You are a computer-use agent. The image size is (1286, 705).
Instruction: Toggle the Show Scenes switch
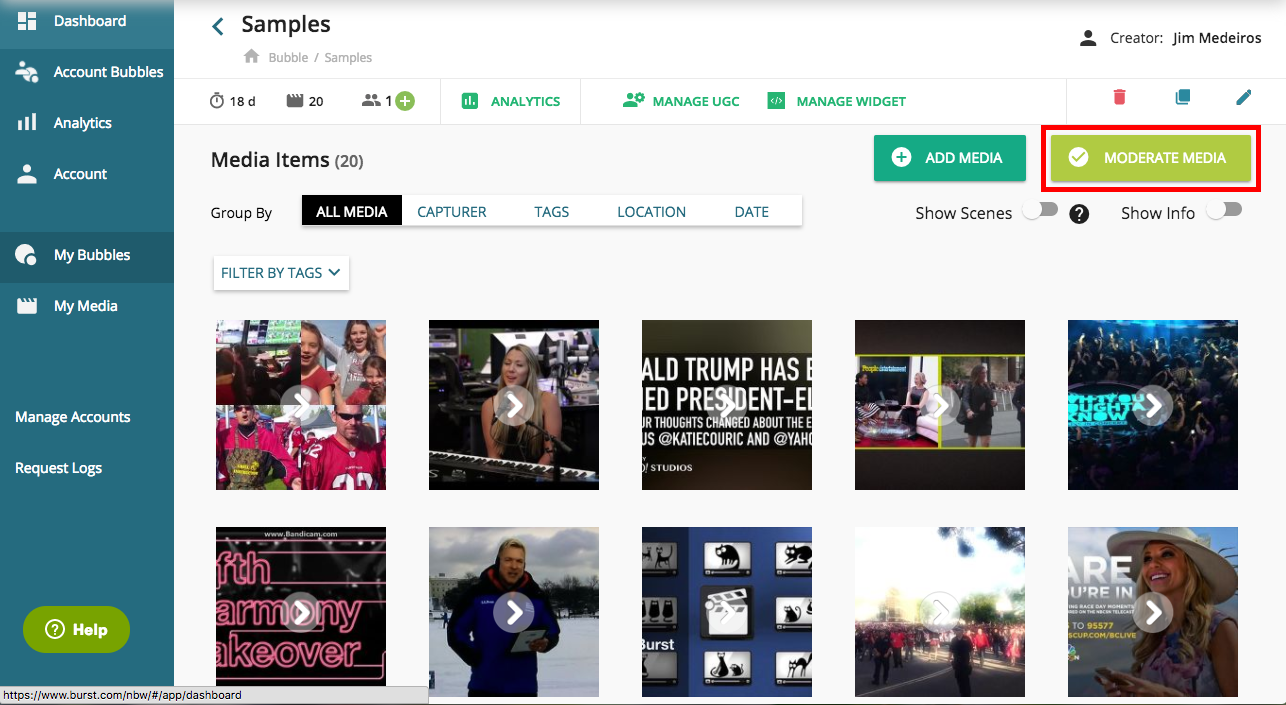[x=1040, y=210]
